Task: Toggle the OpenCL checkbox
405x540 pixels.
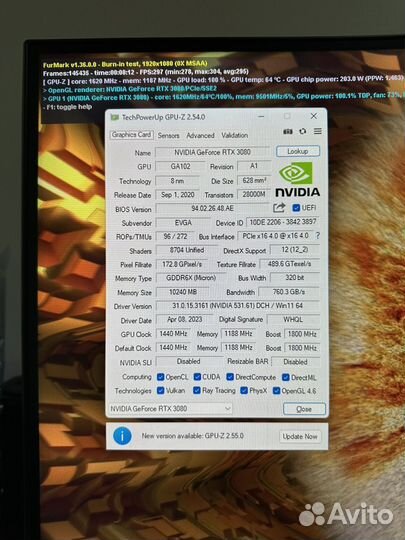Action: tap(160, 377)
